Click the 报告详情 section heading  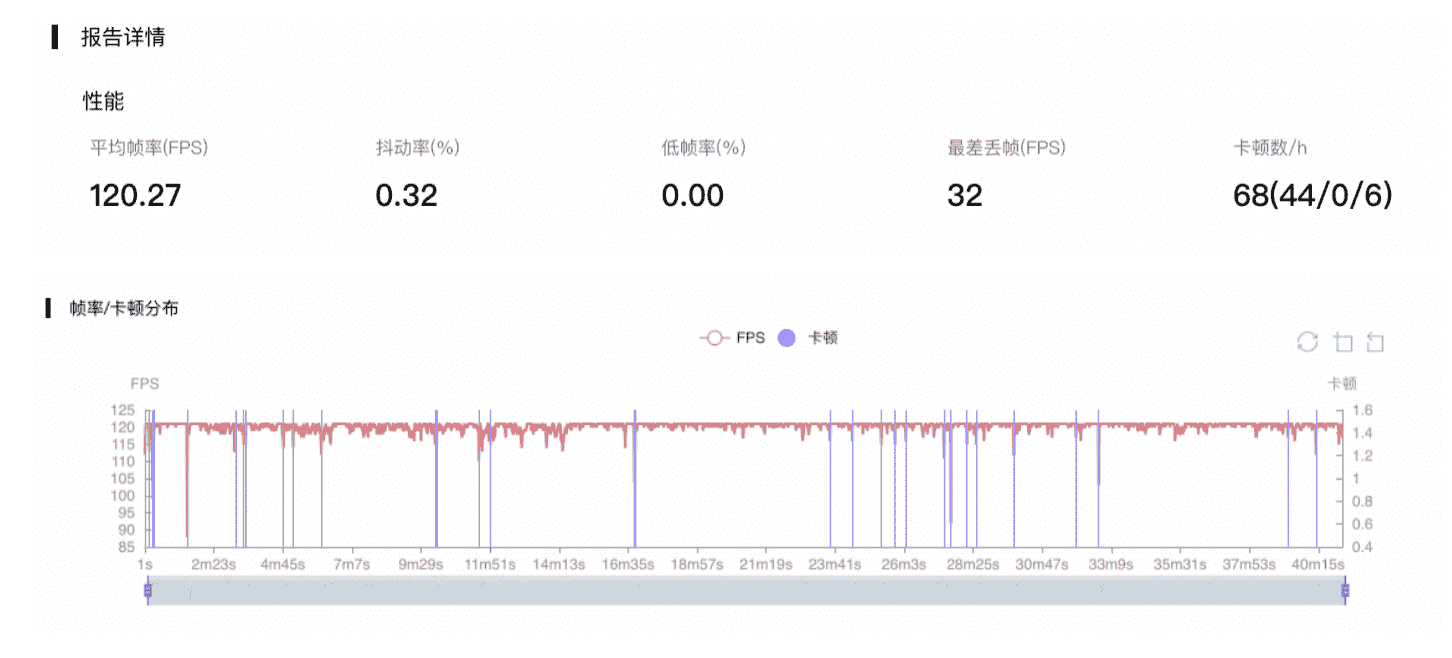point(123,38)
